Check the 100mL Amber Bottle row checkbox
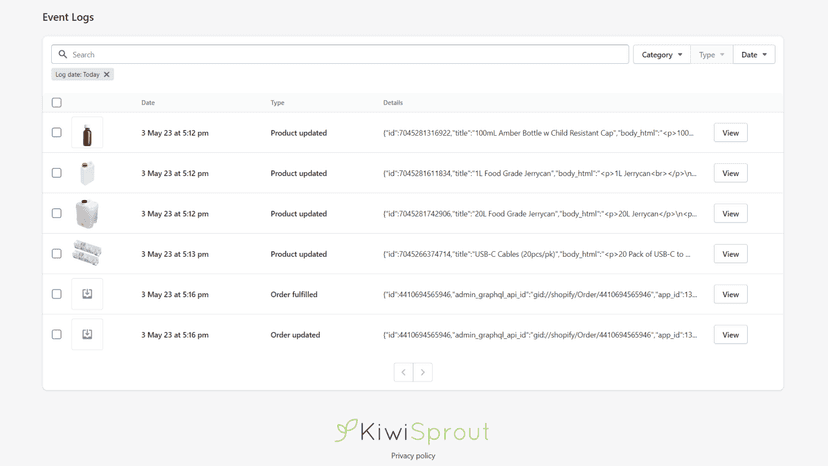Screen dimensions: 828x466 [x=57, y=133]
